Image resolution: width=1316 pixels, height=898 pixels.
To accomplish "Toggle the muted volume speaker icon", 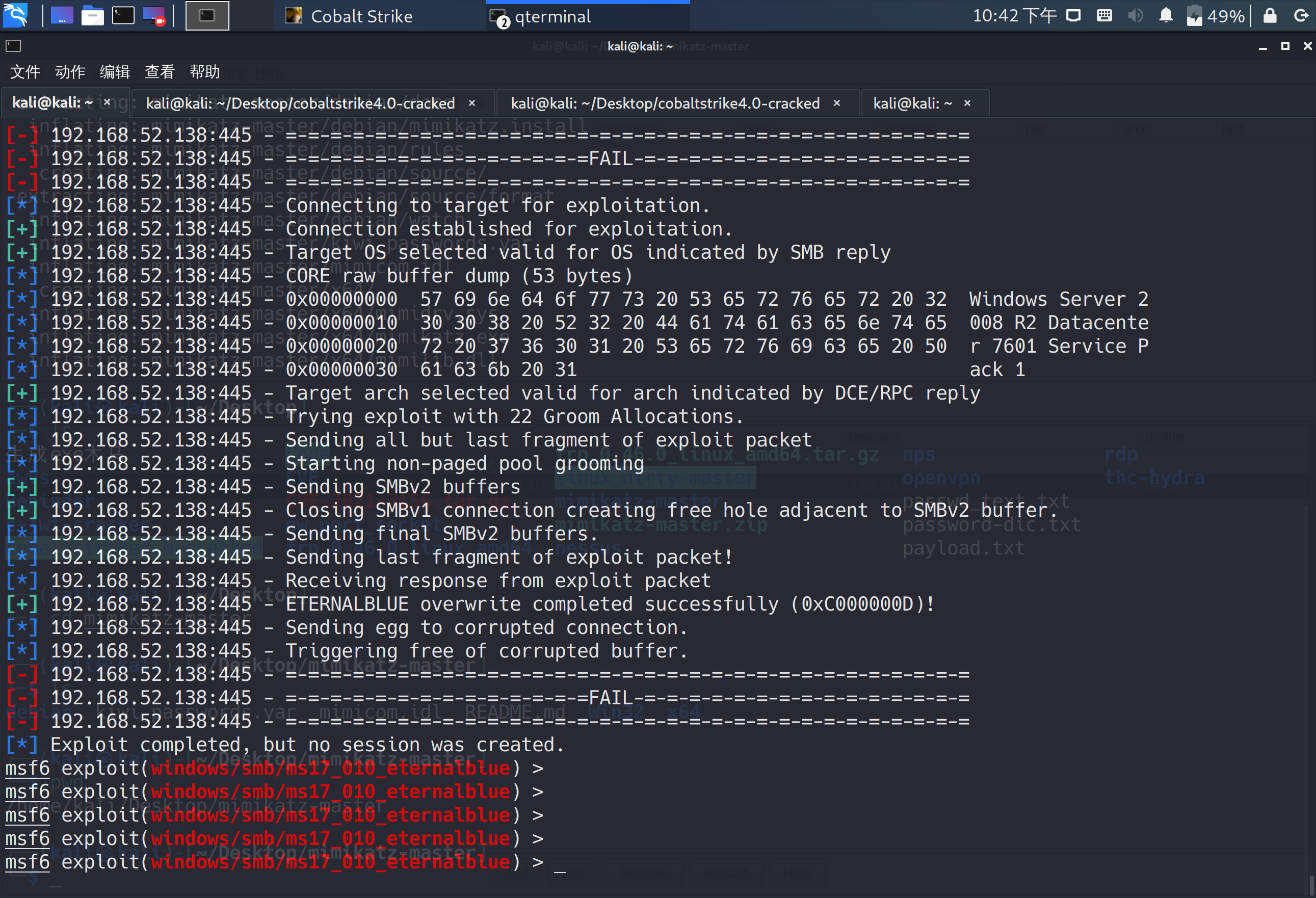I will click(x=1135, y=15).
